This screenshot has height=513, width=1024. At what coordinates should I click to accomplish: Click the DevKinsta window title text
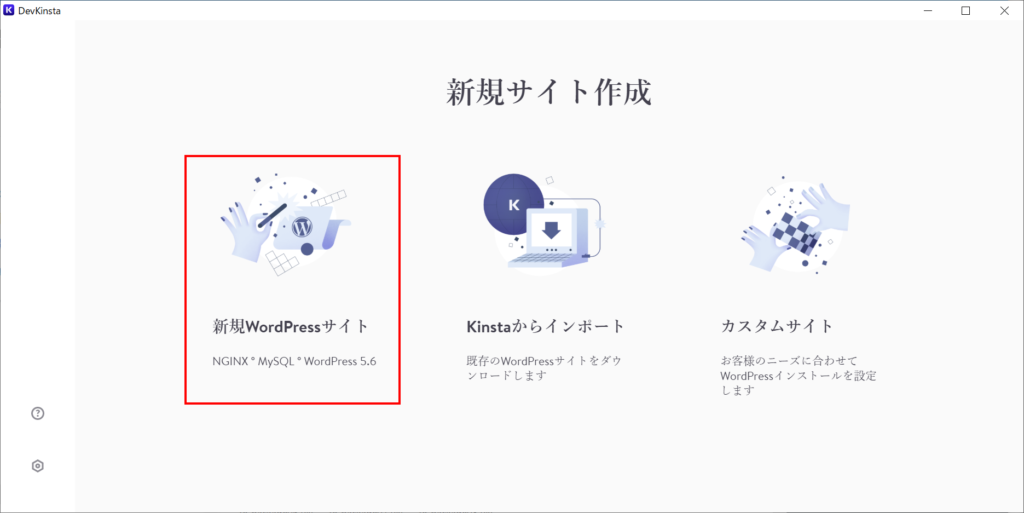[x=39, y=10]
